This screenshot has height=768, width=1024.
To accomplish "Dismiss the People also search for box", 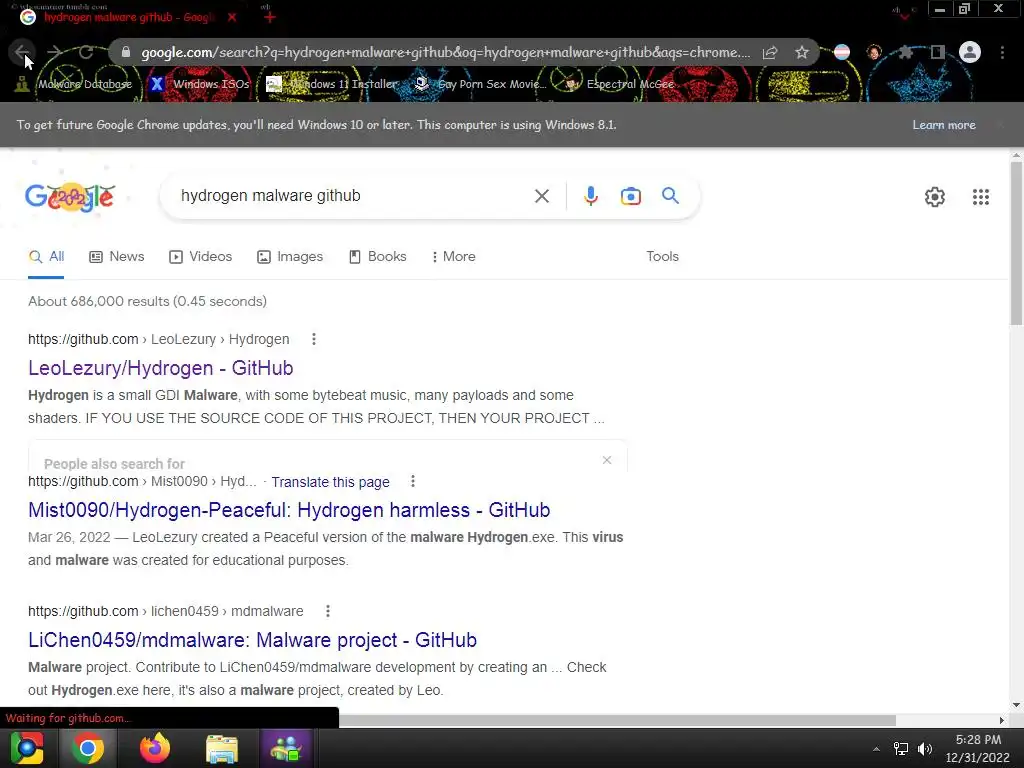I will click(607, 460).
